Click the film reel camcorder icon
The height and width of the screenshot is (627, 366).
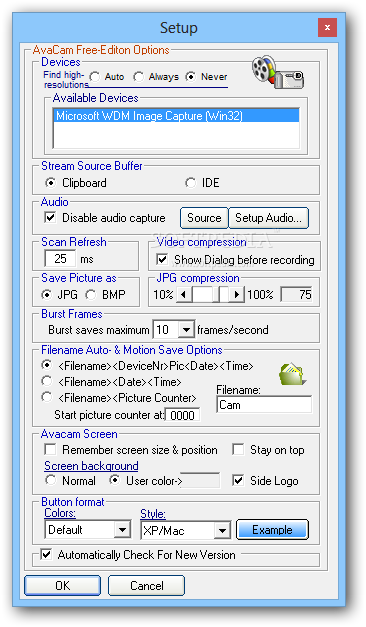(x=278, y=72)
